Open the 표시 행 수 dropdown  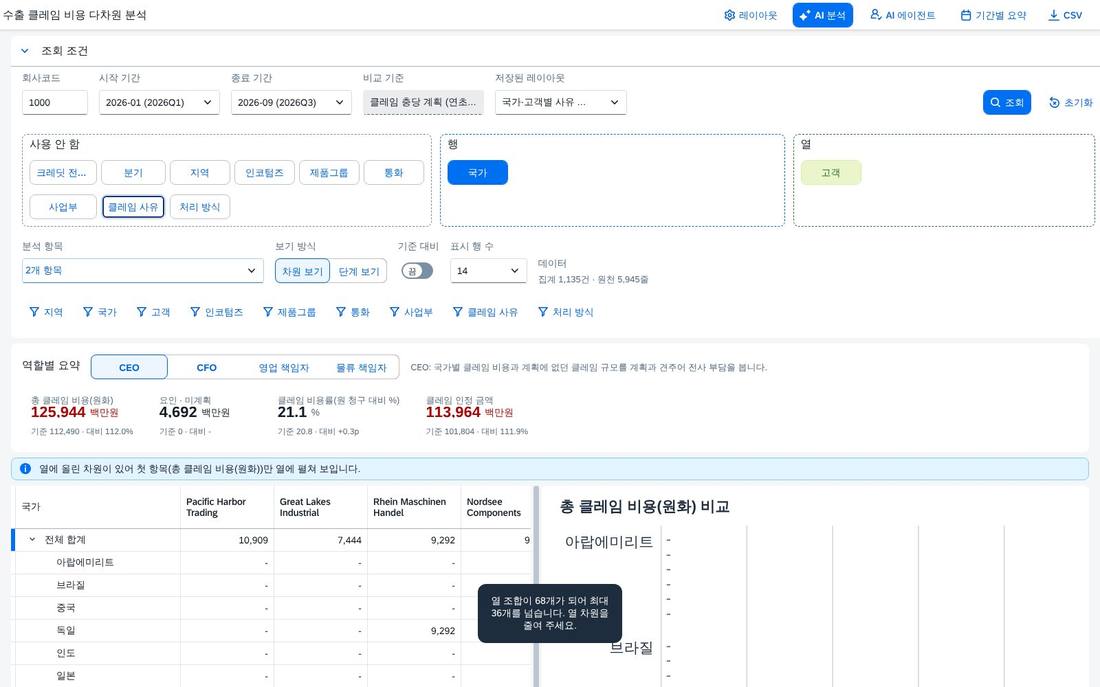pos(488,271)
